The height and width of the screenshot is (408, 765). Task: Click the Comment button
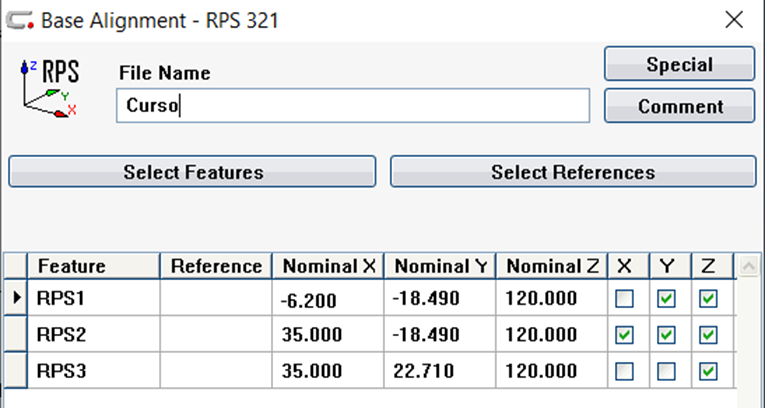[x=679, y=107]
